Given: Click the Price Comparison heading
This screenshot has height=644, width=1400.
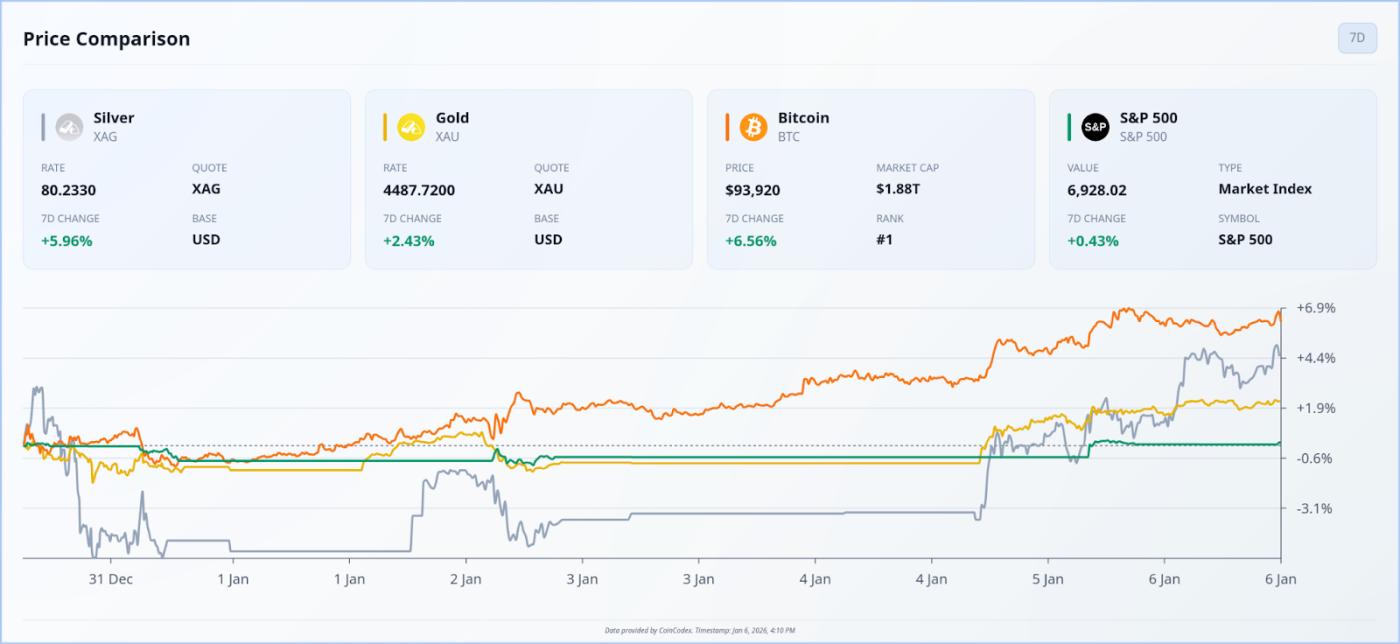Looking at the screenshot, I should (107, 39).
